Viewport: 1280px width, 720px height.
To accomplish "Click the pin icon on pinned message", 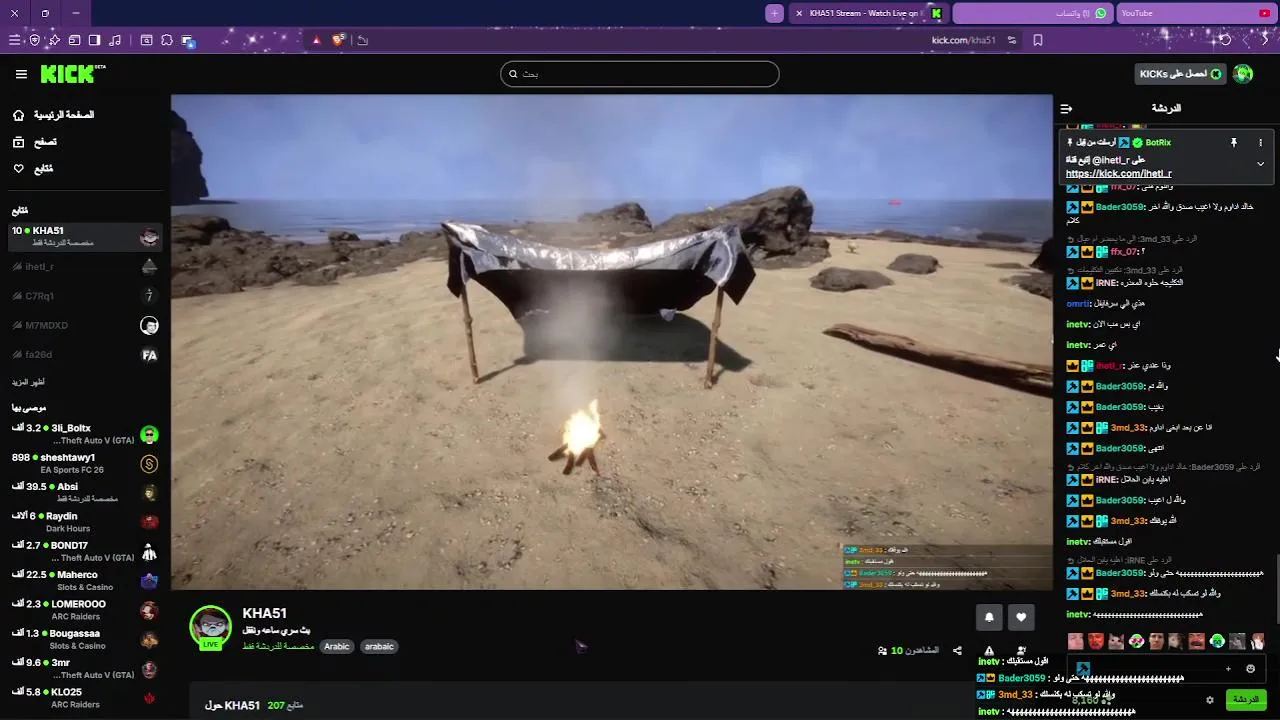I will [1234, 143].
